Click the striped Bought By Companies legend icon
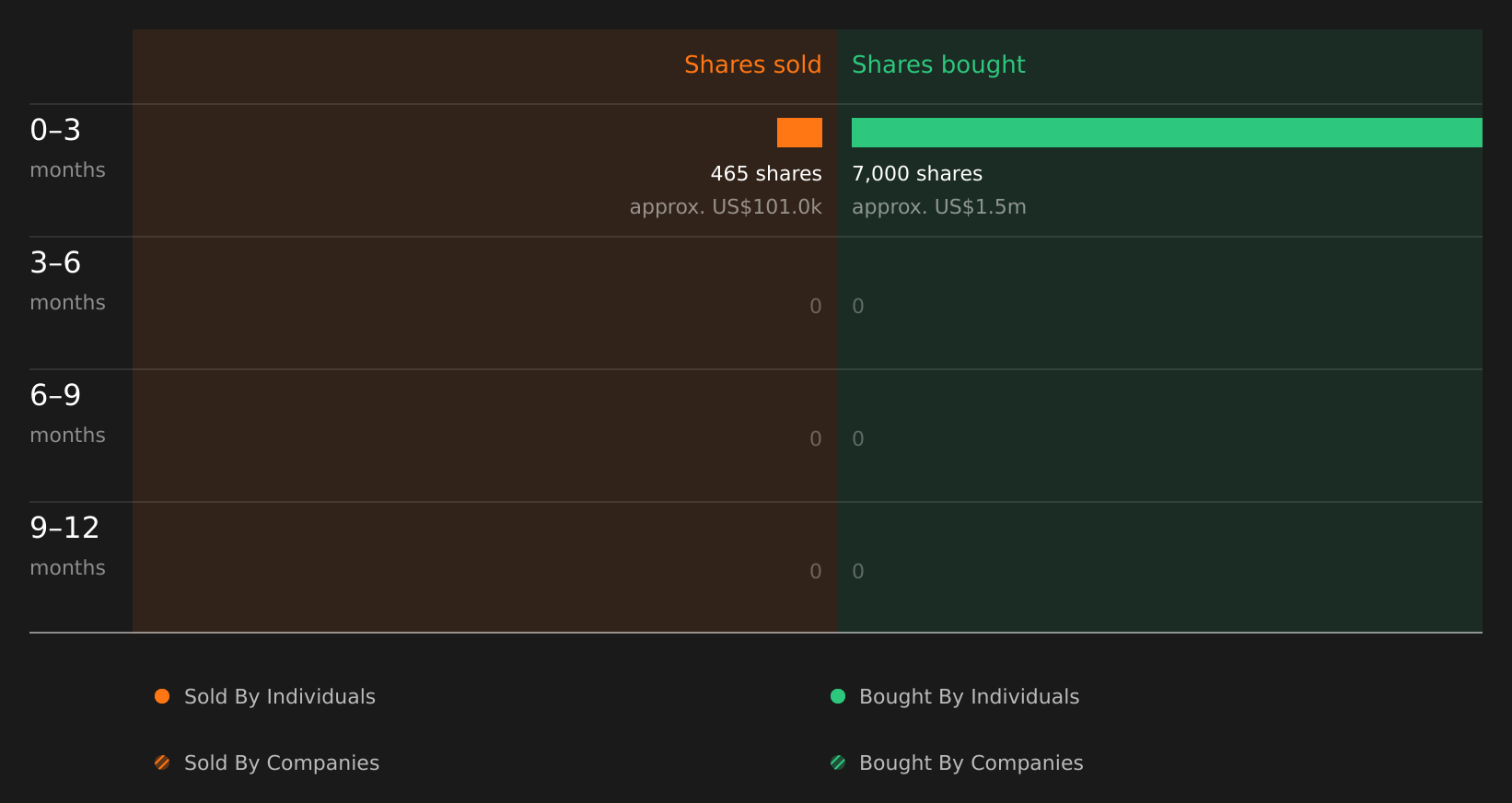The width and height of the screenshot is (1512, 803). coord(838,762)
